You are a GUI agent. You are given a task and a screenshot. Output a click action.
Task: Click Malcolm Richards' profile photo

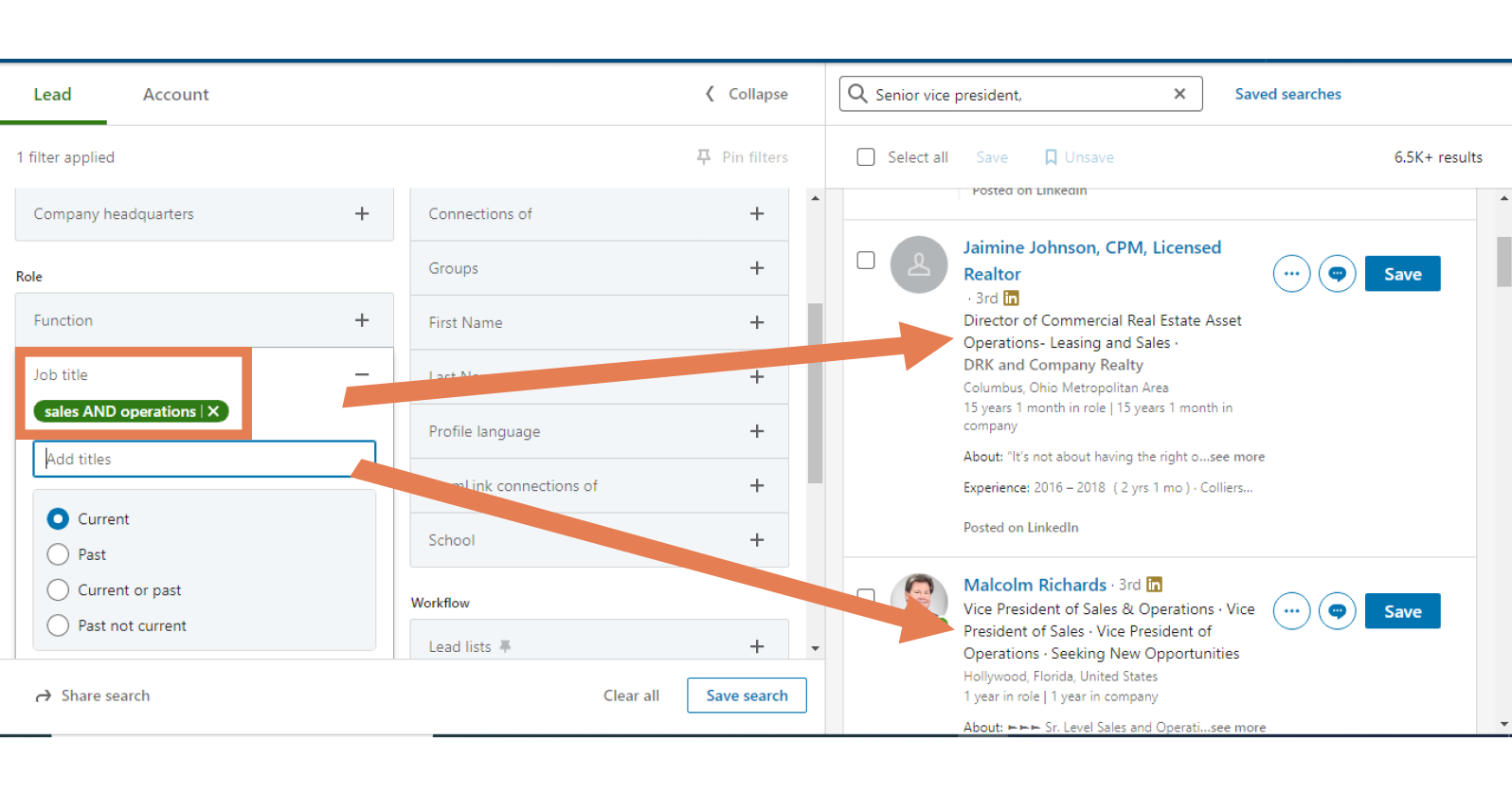tap(919, 599)
